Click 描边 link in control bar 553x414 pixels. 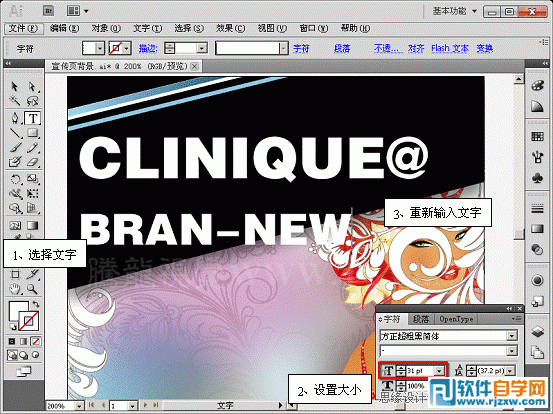(x=148, y=48)
